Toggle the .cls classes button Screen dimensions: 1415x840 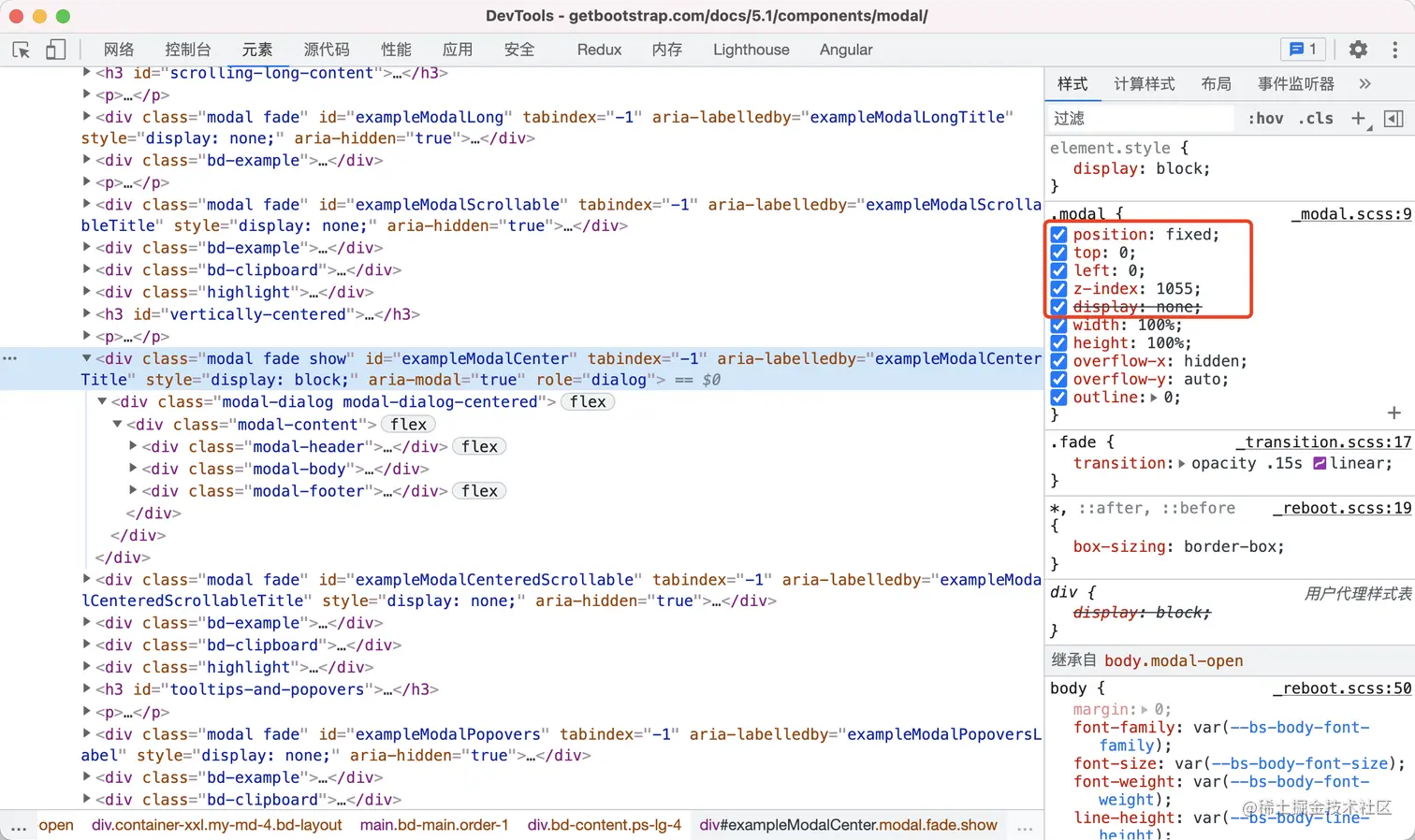(x=1316, y=118)
